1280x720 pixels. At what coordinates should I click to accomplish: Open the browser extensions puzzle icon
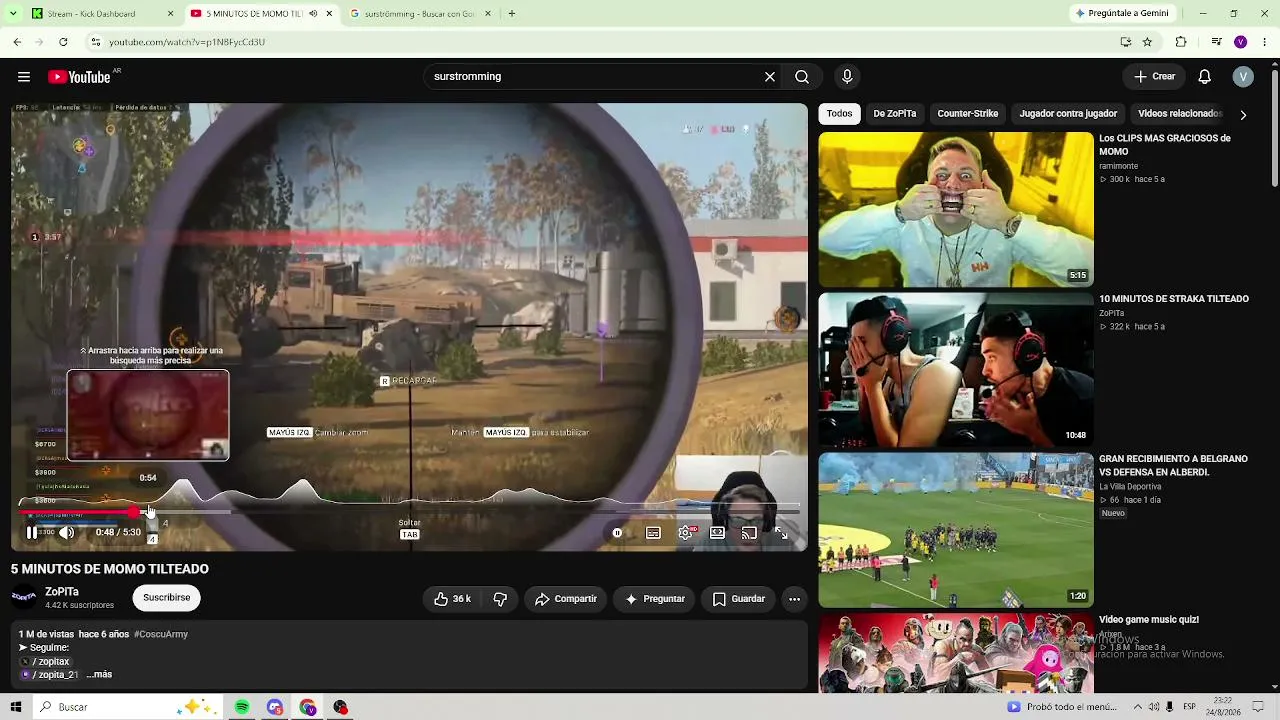tap(1181, 42)
